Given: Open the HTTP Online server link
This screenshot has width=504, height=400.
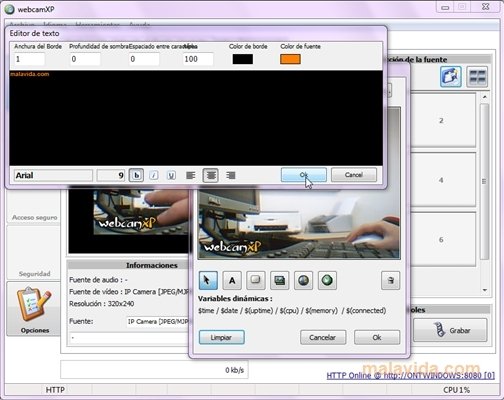Looking at the screenshot, I should click(x=410, y=376).
